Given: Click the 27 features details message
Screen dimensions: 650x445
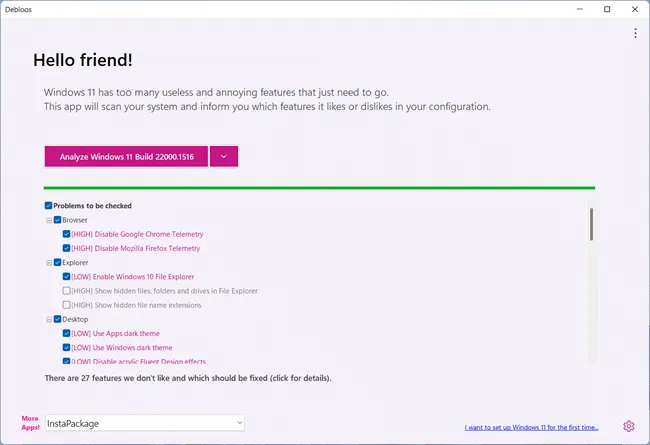Looking at the screenshot, I should (x=188, y=379).
